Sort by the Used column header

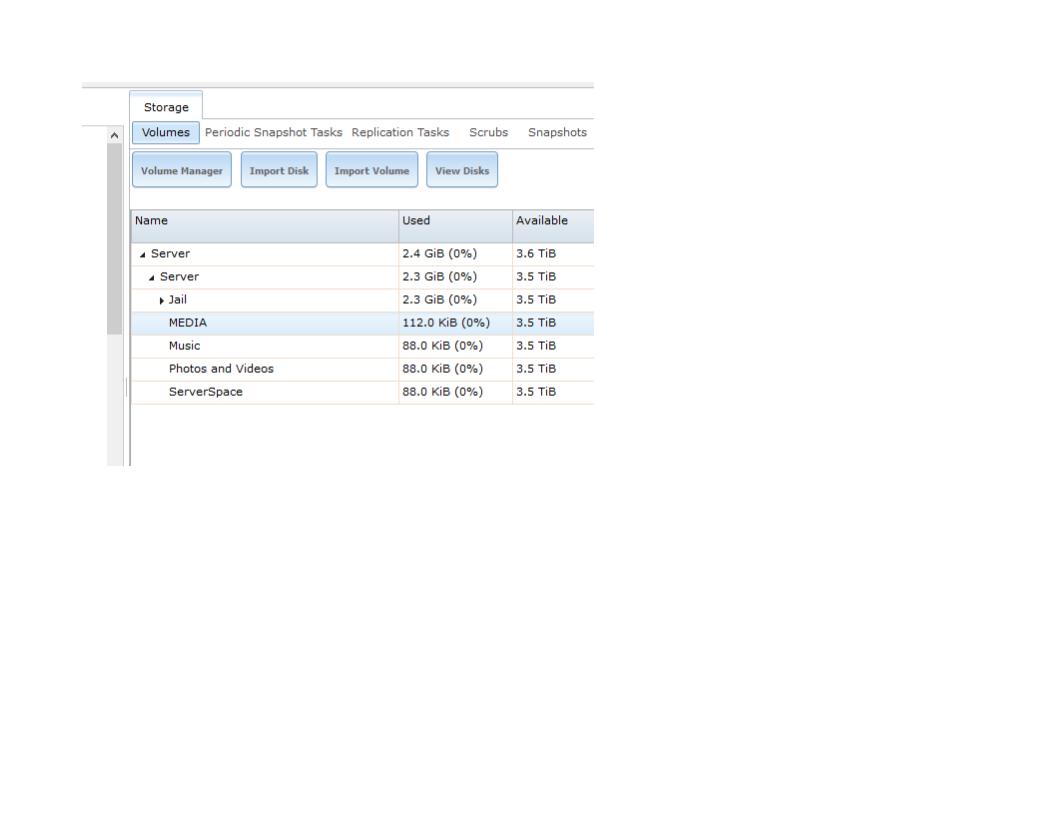(x=455, y=226)
